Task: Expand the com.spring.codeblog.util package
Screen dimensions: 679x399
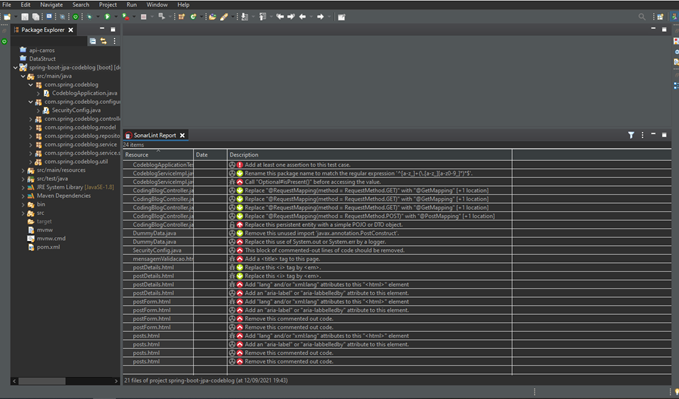Action: point(31,162)
